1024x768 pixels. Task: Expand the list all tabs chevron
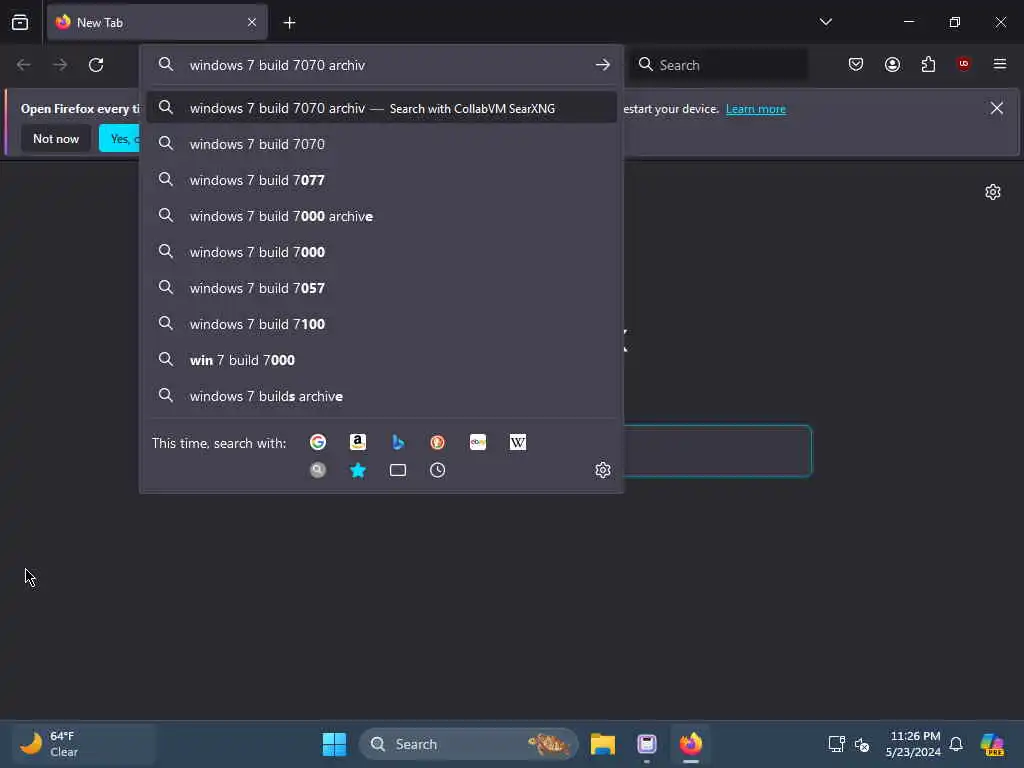[825, 22]
